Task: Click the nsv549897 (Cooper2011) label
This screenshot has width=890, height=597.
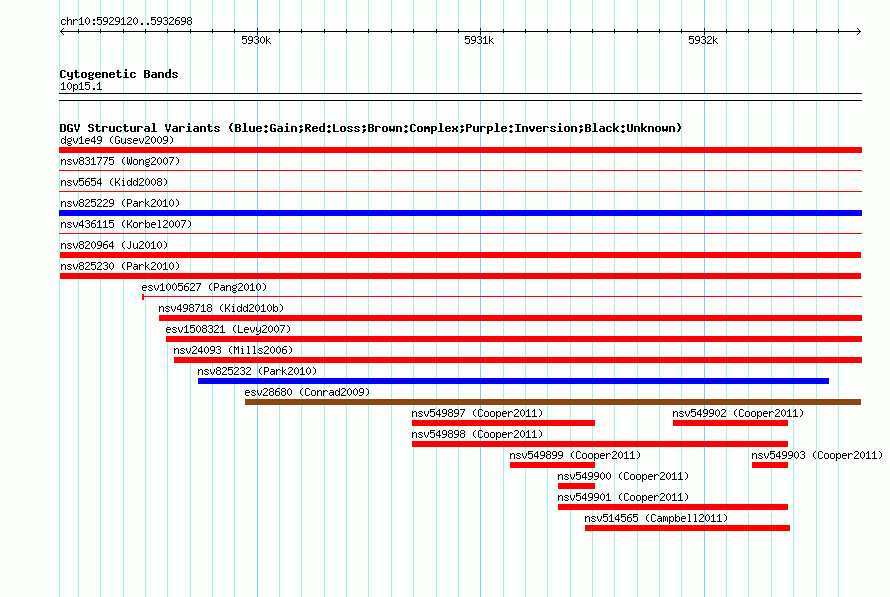Action: pyautogui.click(x=477, y=413)
